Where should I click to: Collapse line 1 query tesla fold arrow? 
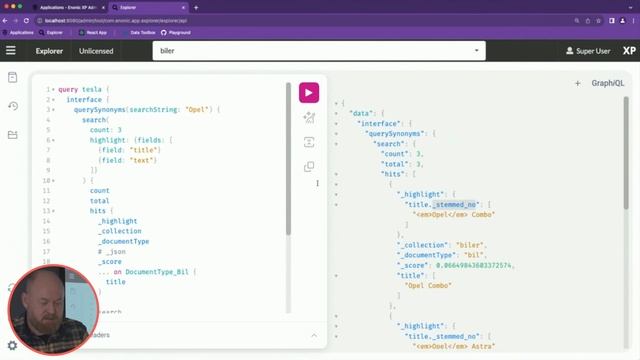(x=53, y=89)
